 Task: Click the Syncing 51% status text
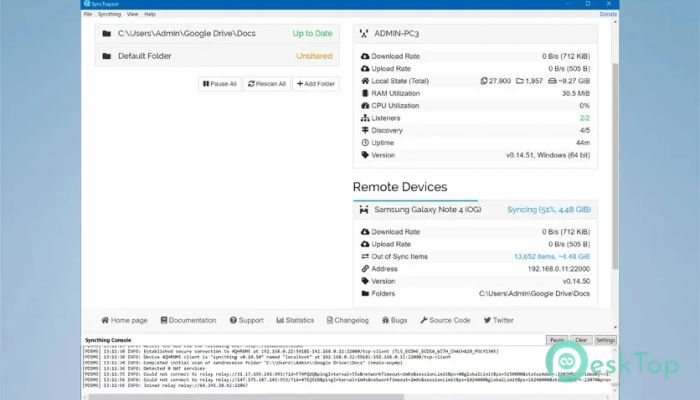(549, 210)
